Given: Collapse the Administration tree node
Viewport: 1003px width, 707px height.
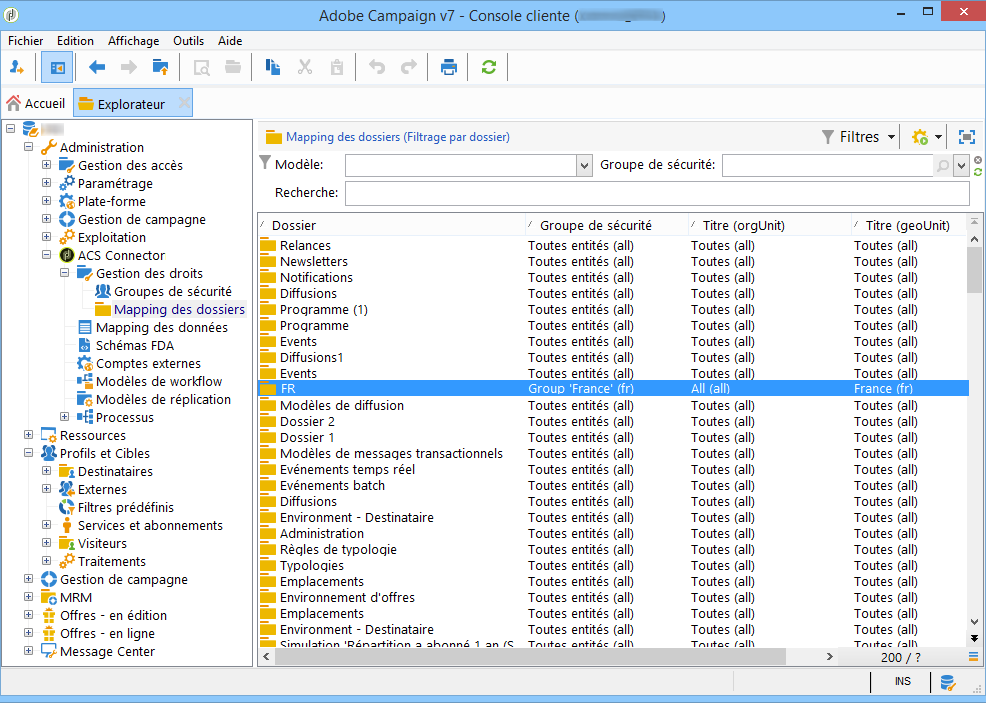Looking at the screenshot, I should click(x=29, y=147).
